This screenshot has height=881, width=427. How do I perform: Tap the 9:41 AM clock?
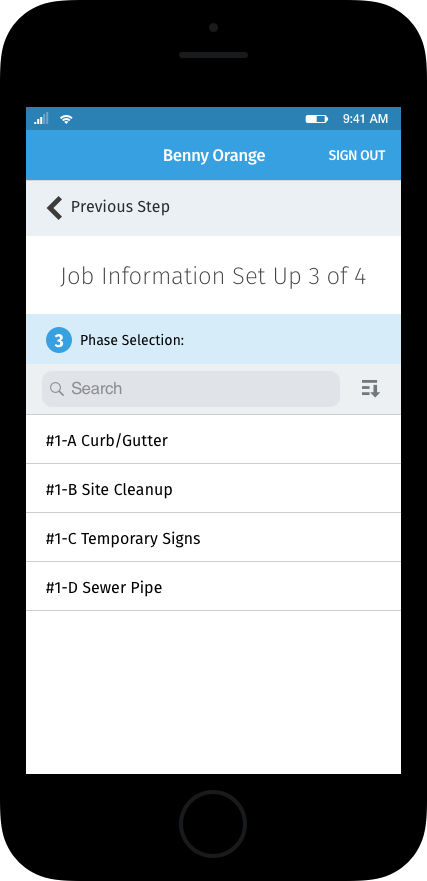point(365,119)
